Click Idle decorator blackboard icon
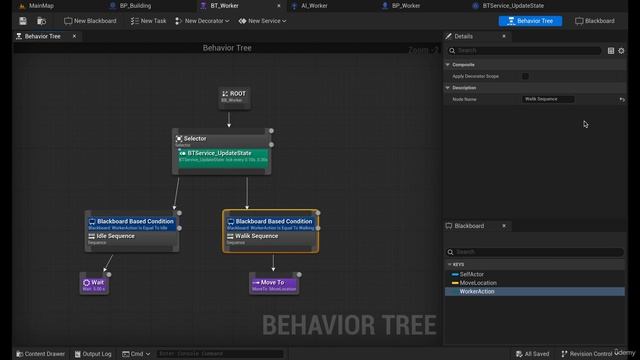This screenshot has height=360, width=640. [x=92, y=221]
